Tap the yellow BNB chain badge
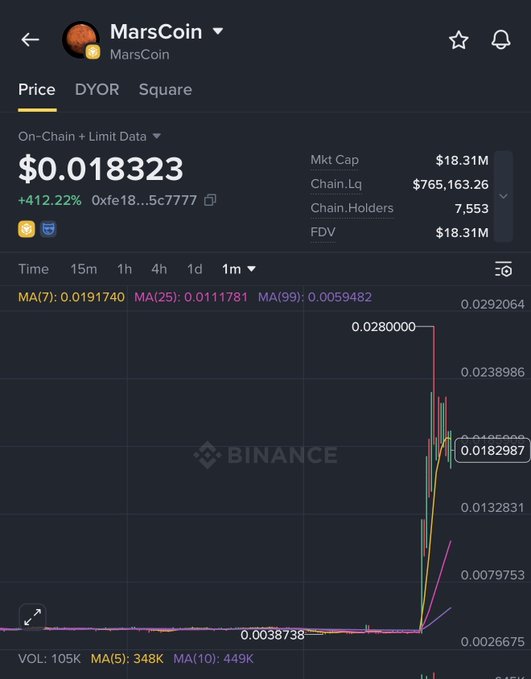531x679 pixels. pyautogui.click(x=26, y=229)
